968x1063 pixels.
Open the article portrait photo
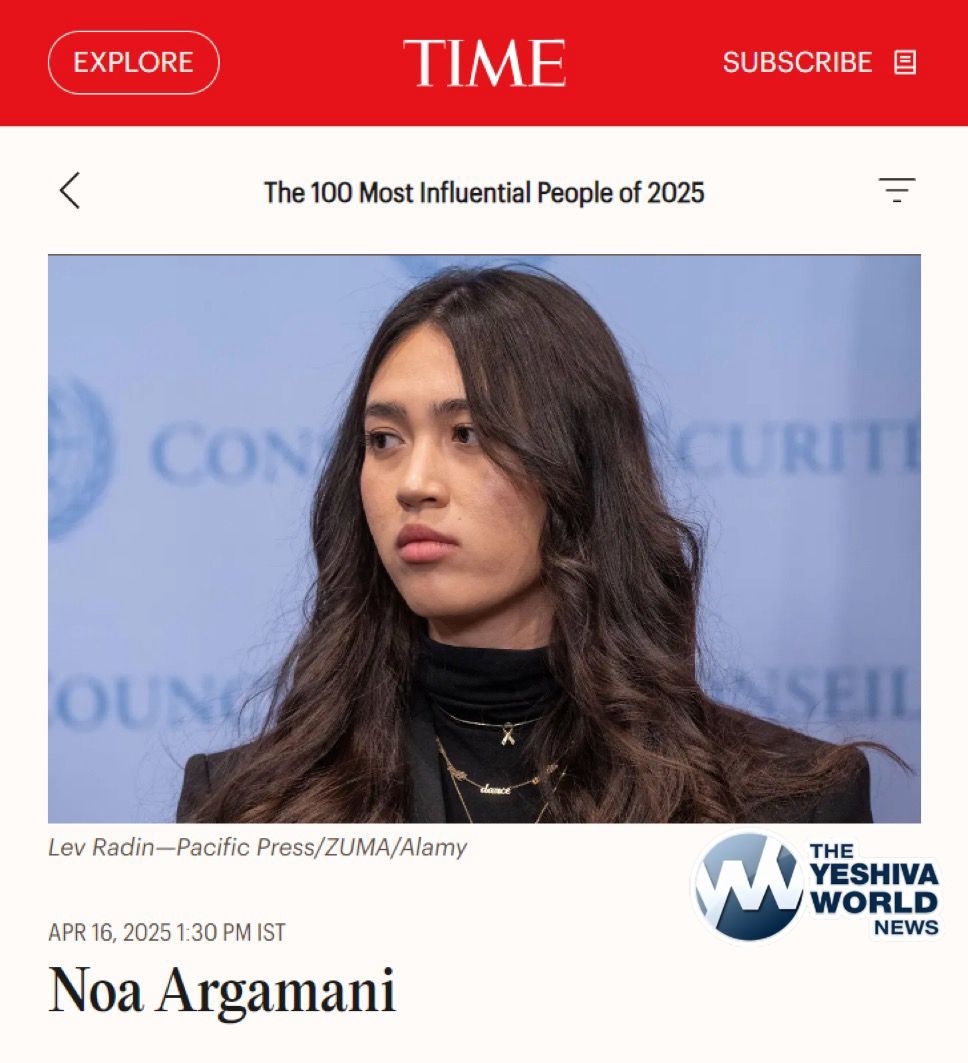pos(484,538)
